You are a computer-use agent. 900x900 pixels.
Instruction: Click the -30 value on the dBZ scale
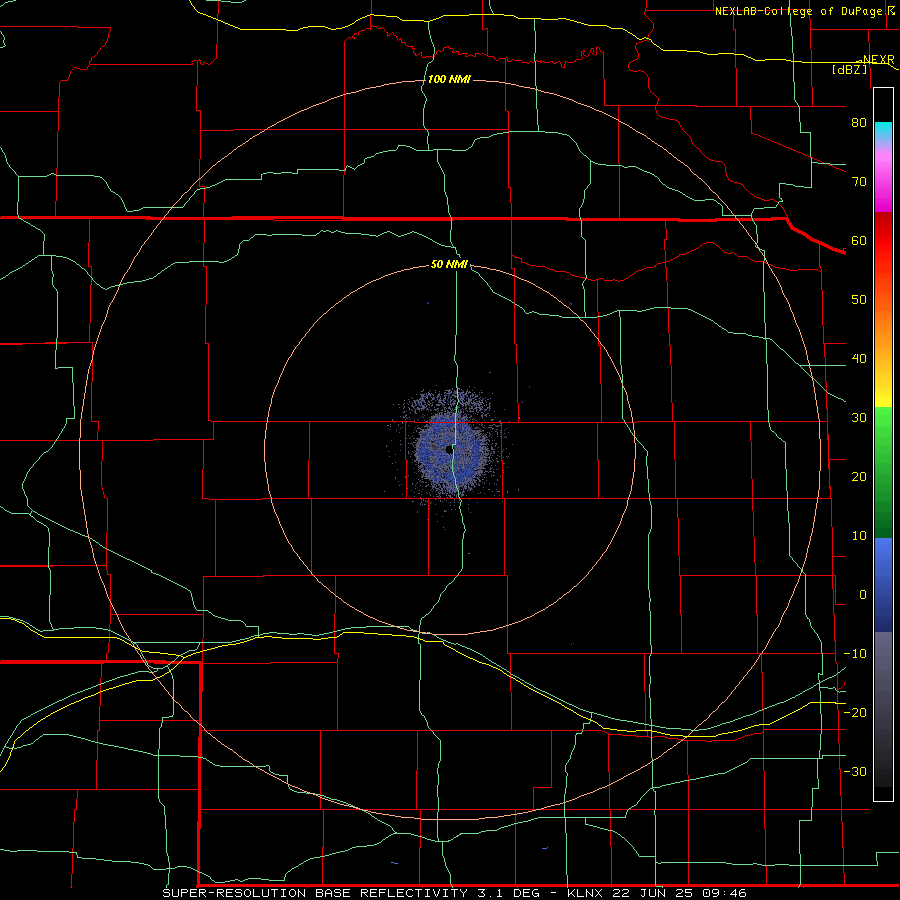click(855, 771)
